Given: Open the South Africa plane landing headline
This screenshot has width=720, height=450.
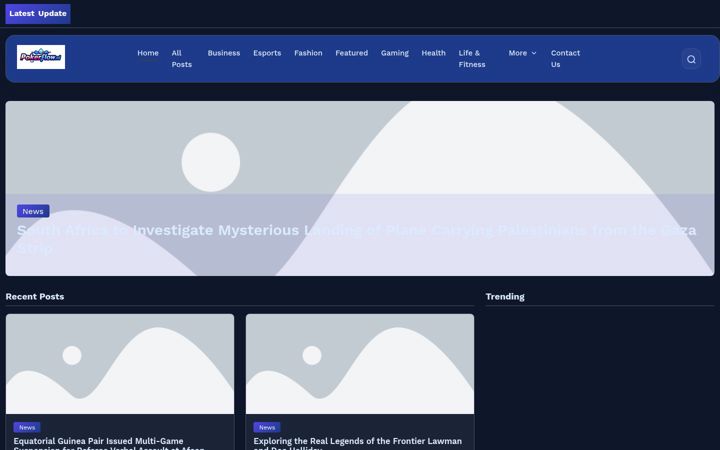Looking at the screenshot, I should click(x=356, y=239).
